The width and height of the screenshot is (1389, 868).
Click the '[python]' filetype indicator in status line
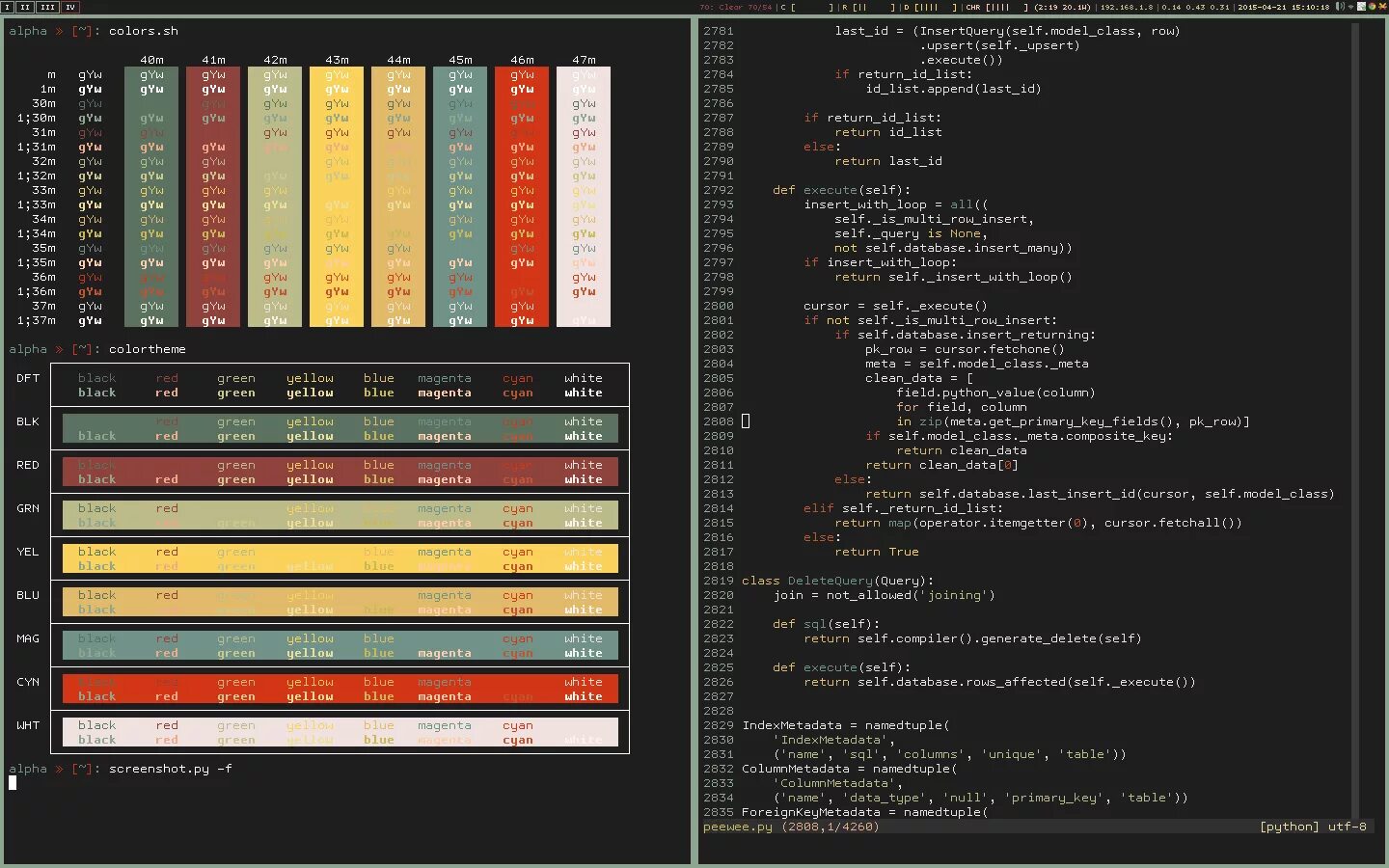tap(1290, 827)
